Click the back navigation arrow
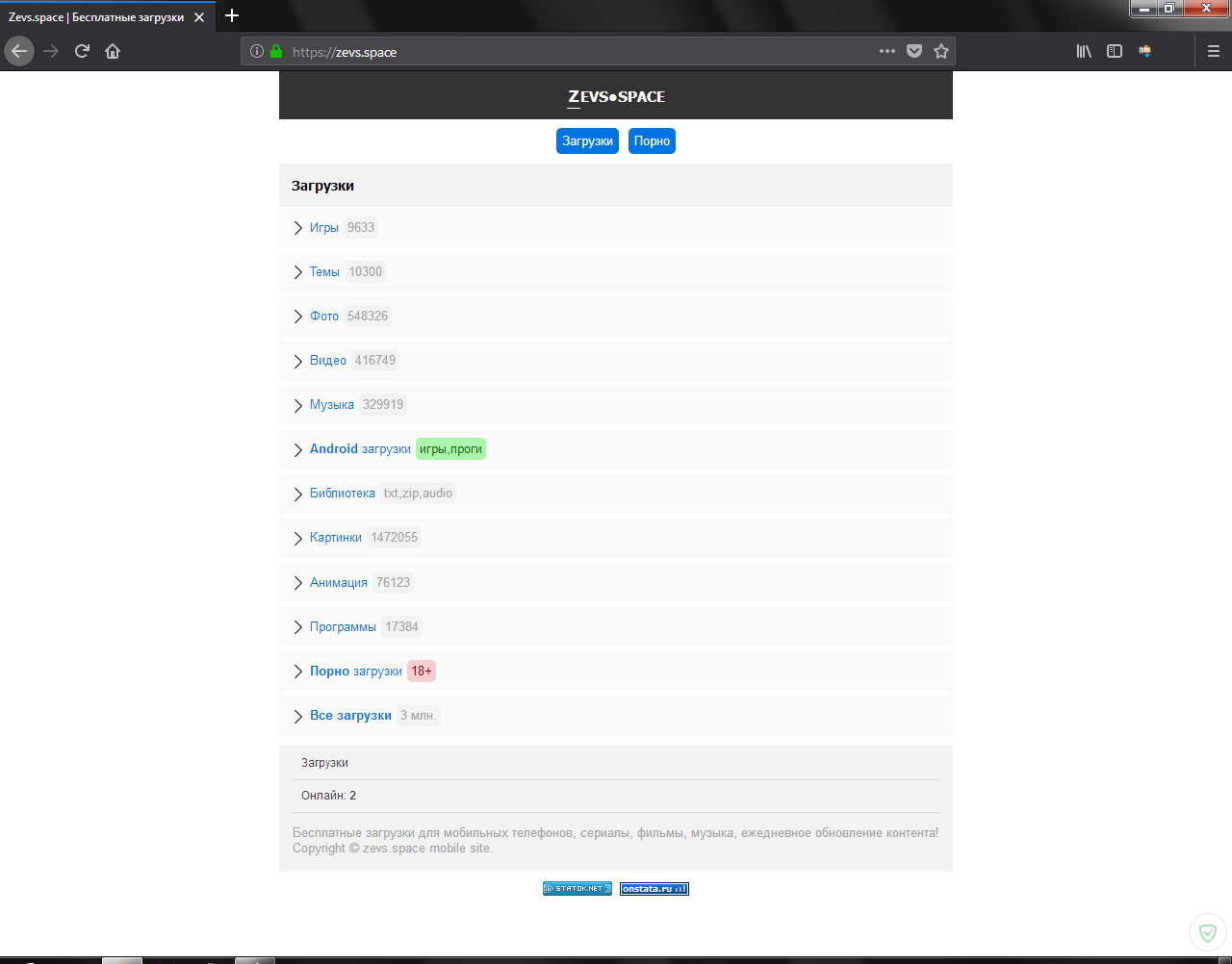The width and height of the screenshot is (1232, 964). (19, 51)
